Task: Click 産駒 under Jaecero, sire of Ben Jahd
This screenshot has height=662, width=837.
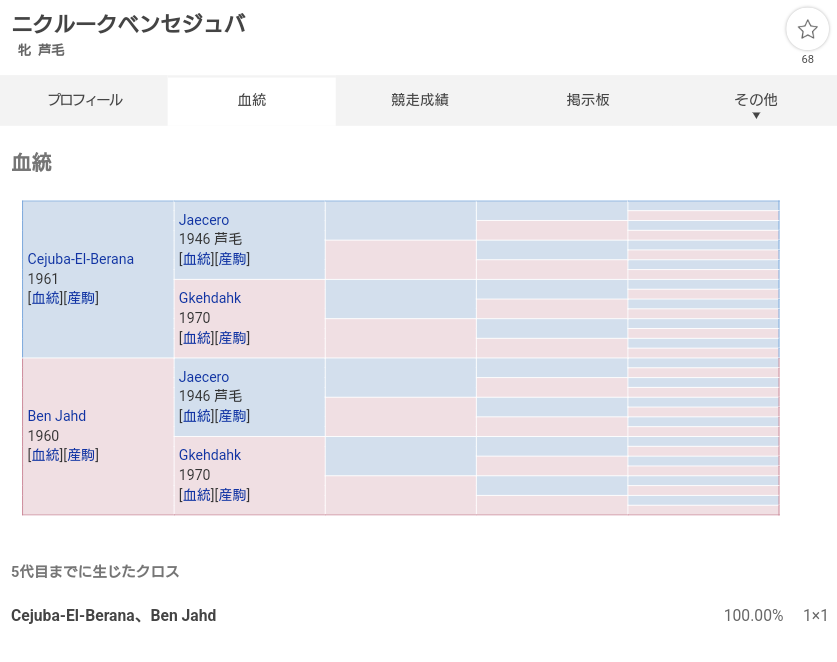Action: click(232, 416)
